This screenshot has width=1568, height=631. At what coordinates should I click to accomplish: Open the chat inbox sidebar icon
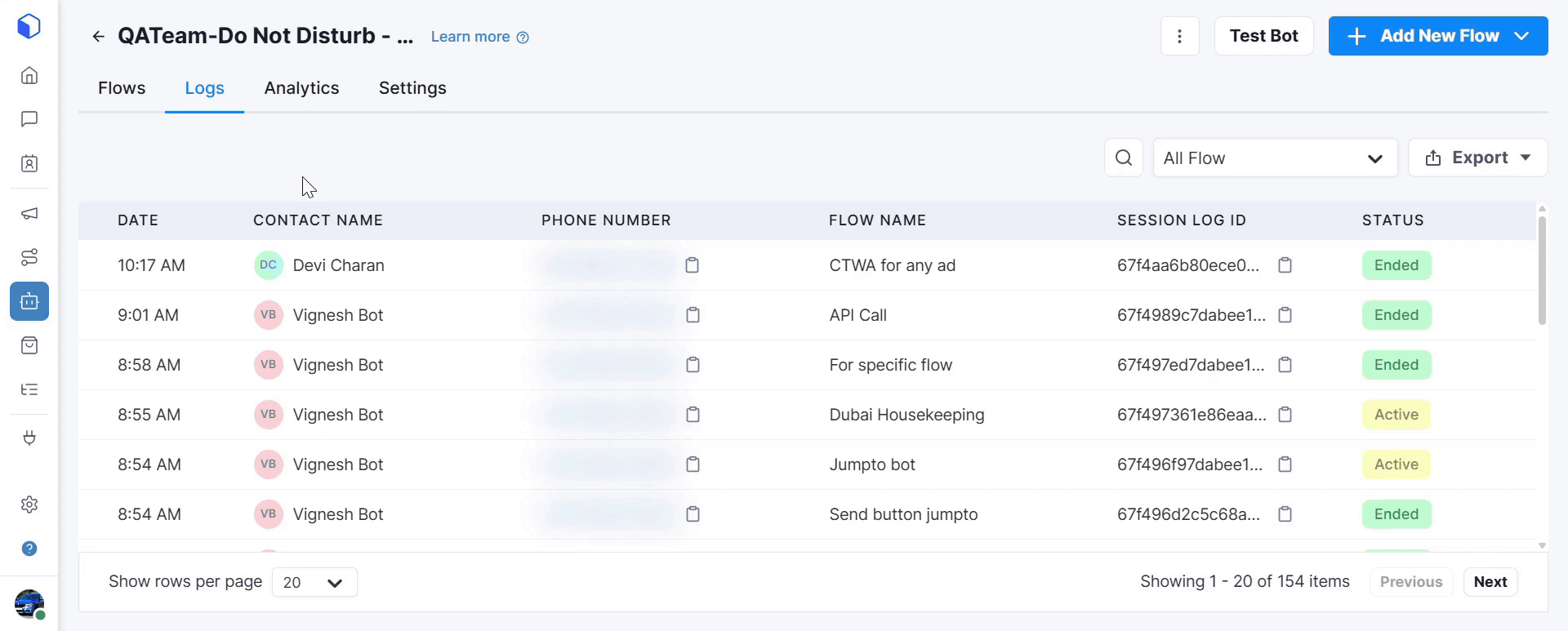pyautogui.click(x=29, y=119)
